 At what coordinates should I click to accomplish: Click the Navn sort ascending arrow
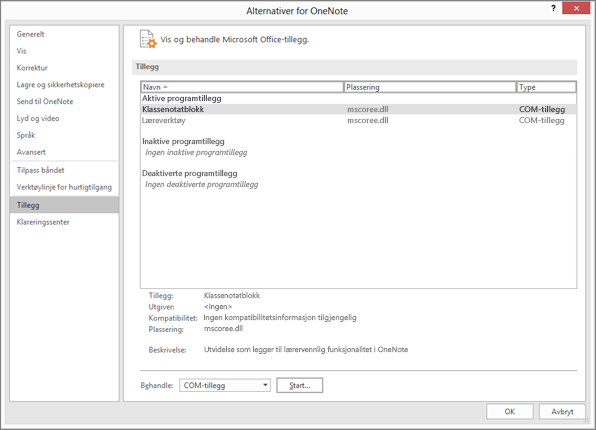[165, 87]
